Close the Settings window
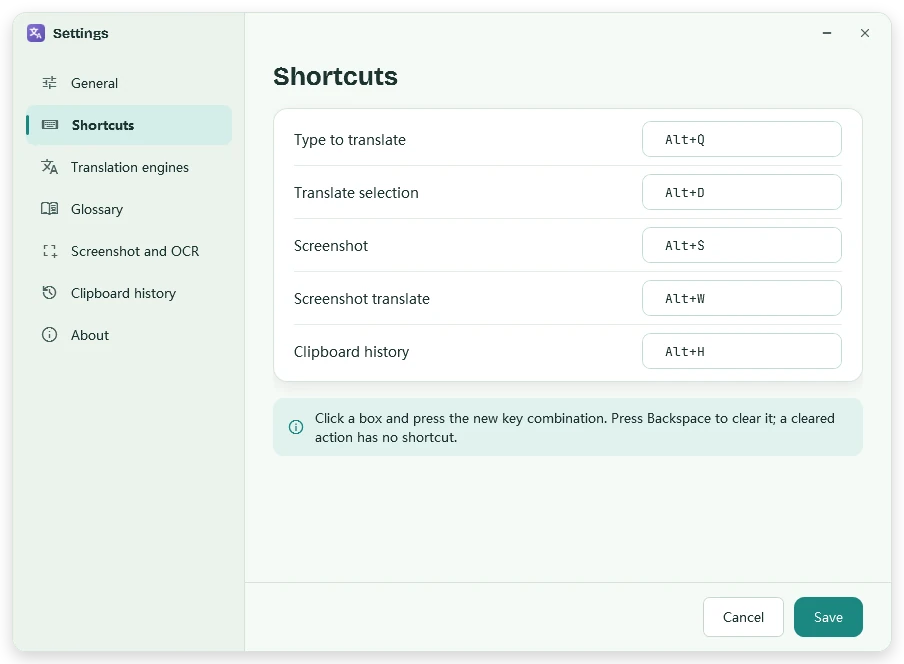 point(865,33)
